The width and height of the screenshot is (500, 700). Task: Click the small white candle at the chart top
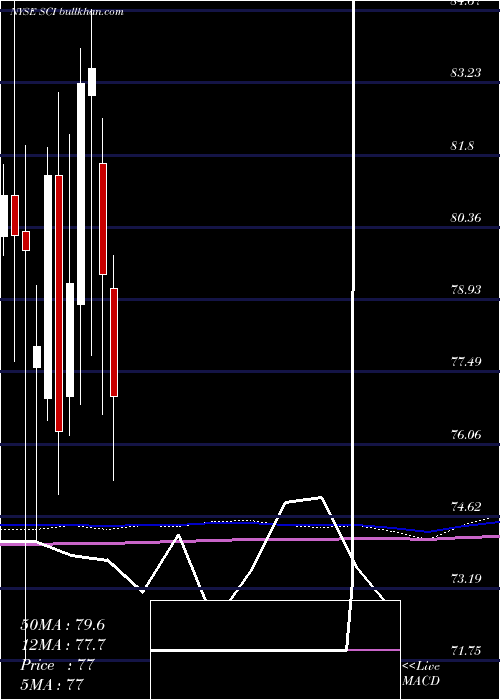(92, 82)
